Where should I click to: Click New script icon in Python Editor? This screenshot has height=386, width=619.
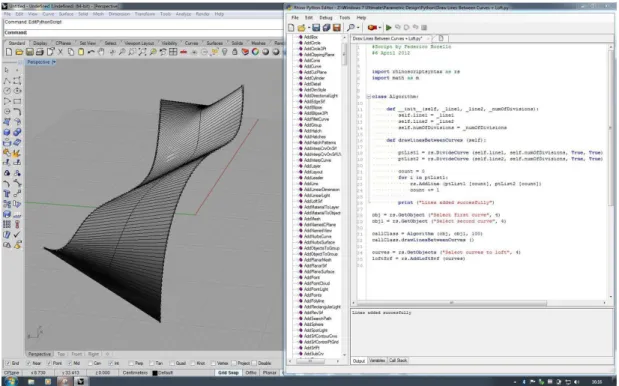pos(291,28)
